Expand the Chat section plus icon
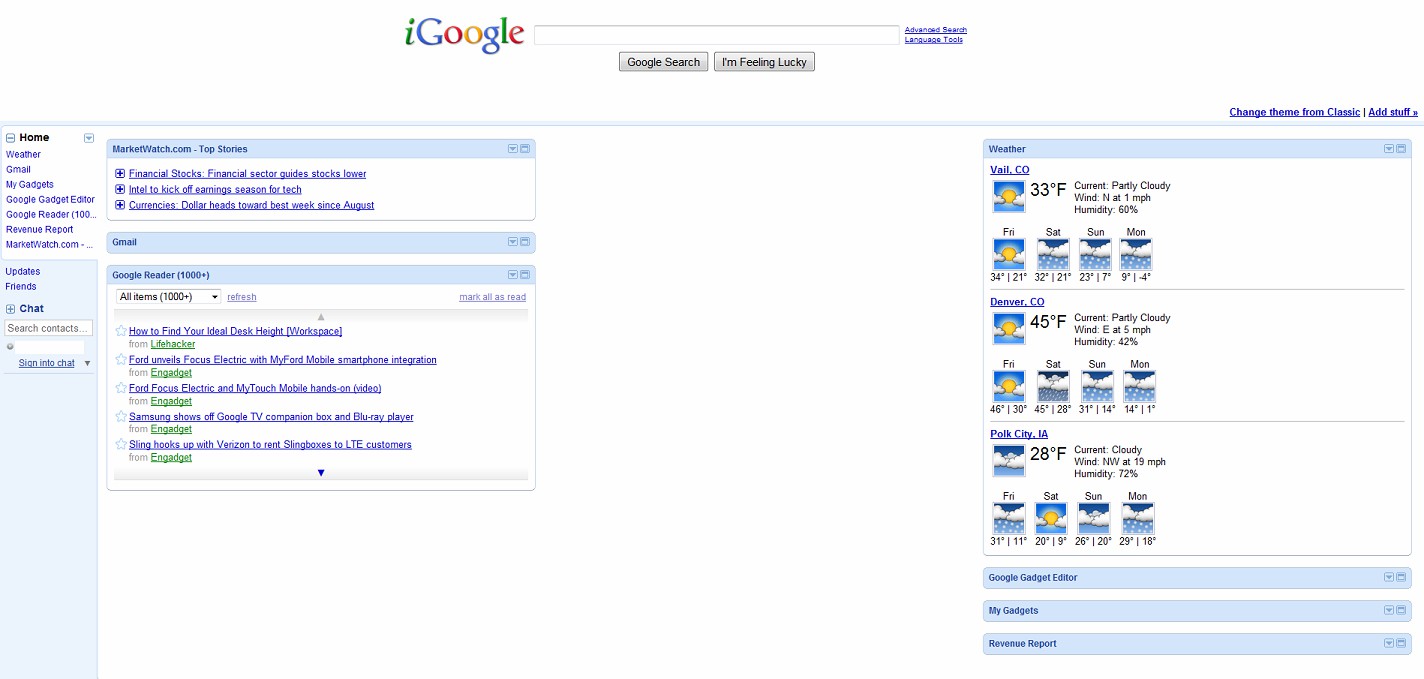Screen dimensions: 1424x679 click(11, 309)
